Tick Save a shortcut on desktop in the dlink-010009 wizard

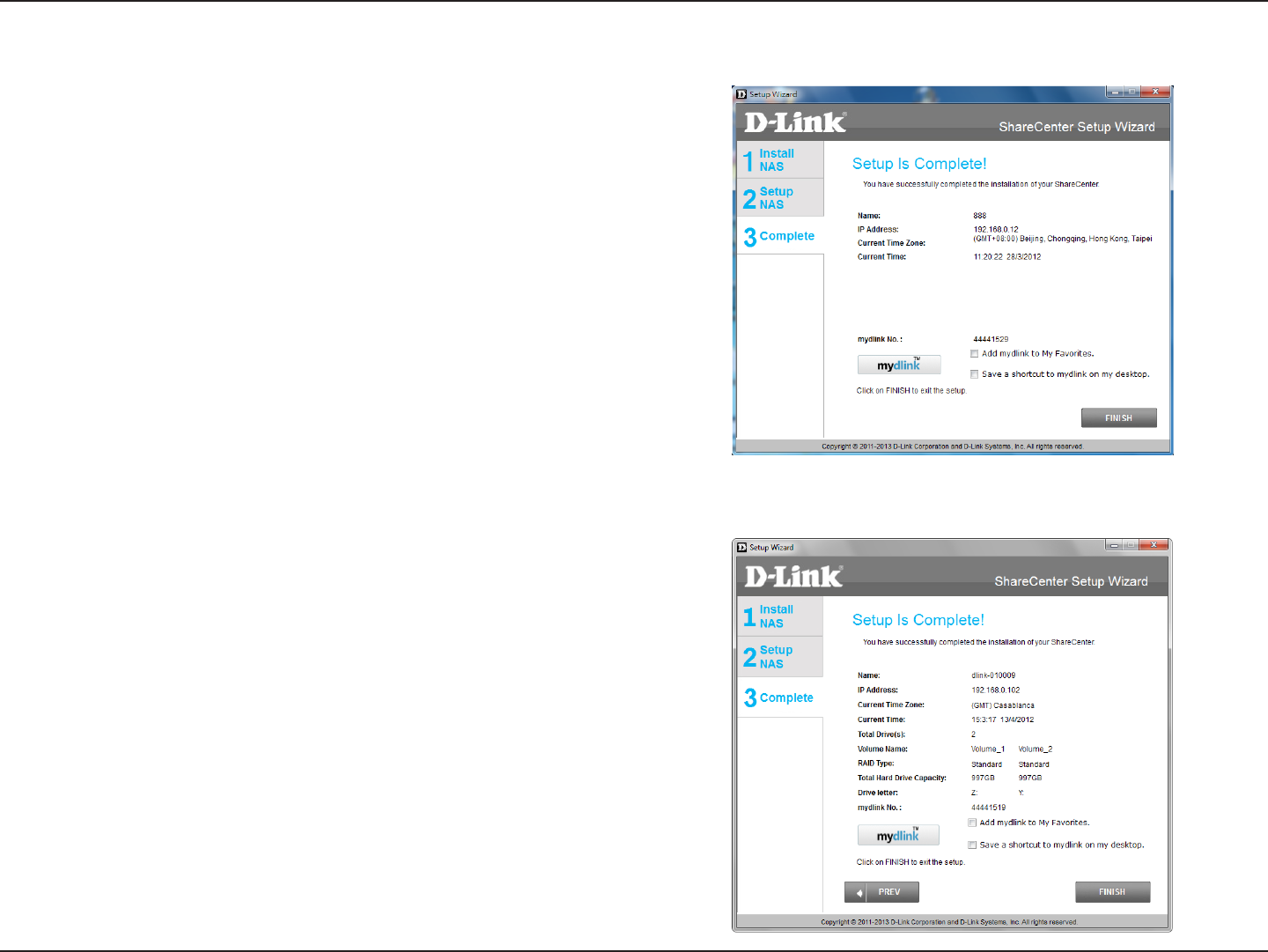coord(972,845)
